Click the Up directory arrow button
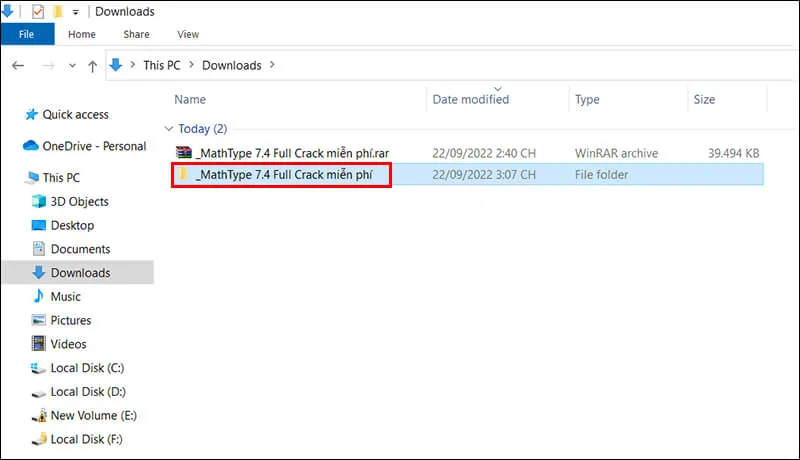Image resolution: width=800 pixels, height=460 pixels. [x=93, y=66]
